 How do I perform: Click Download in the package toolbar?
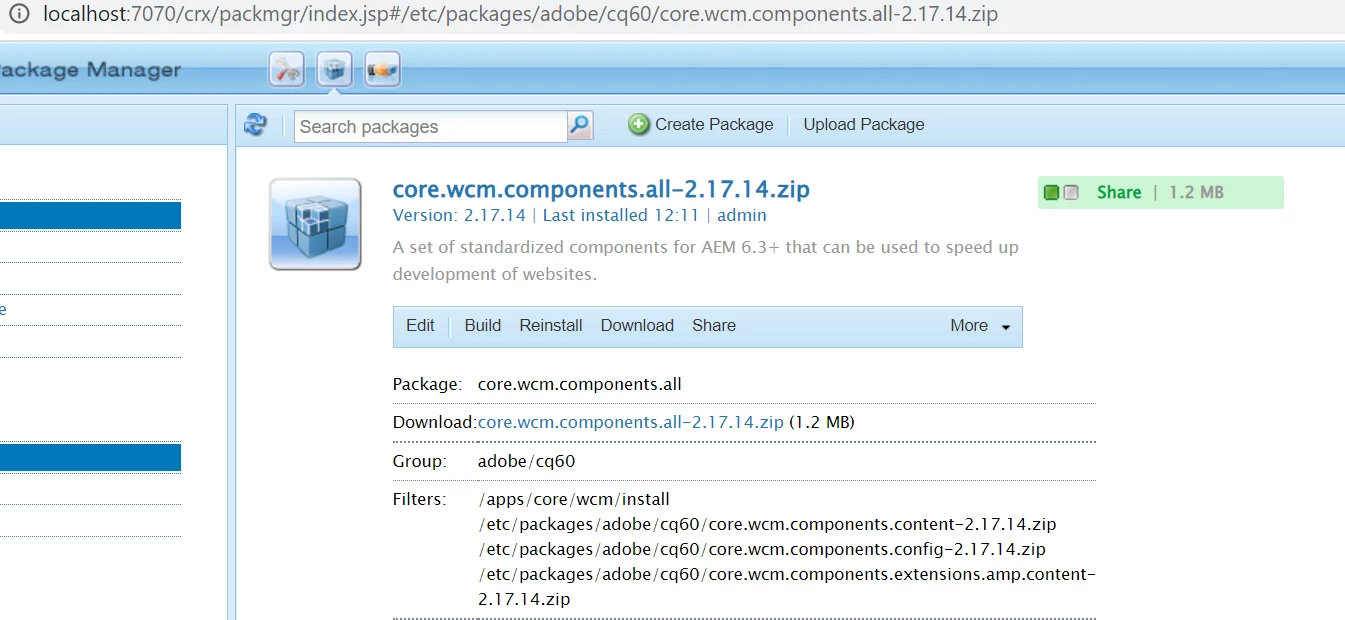[x=637, y=325]
